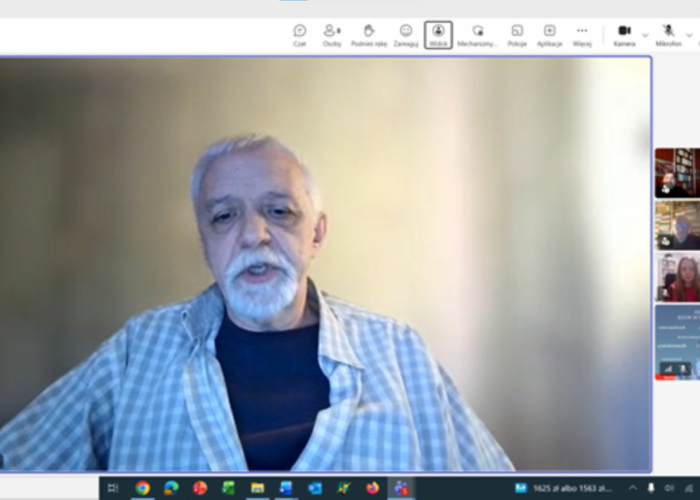Open the Mechanizmy menu in toolbar
This screenshot has width=700, height=500.
[477, 35]
